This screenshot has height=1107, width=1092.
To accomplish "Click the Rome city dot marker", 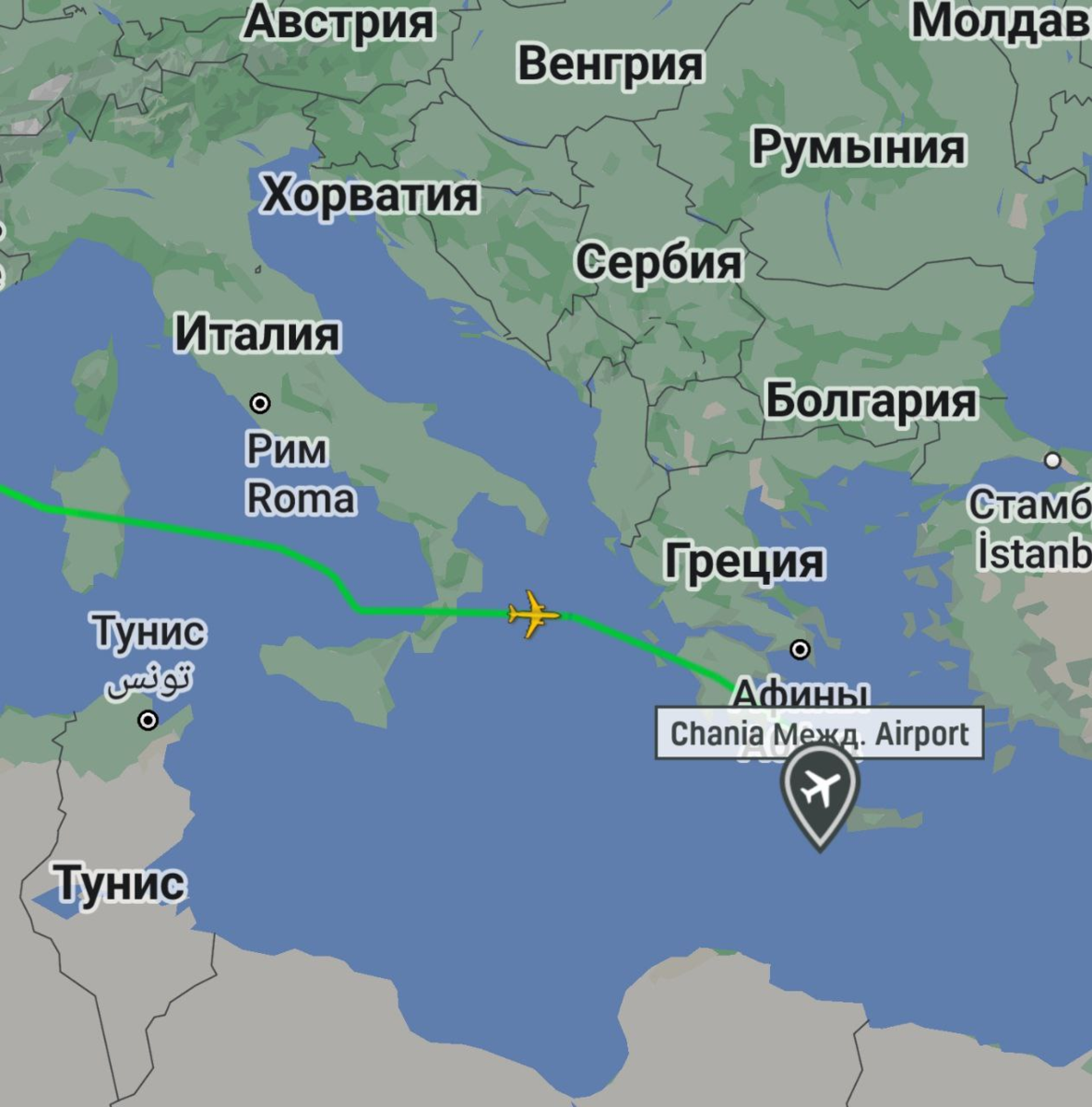I will click(260, 403).
